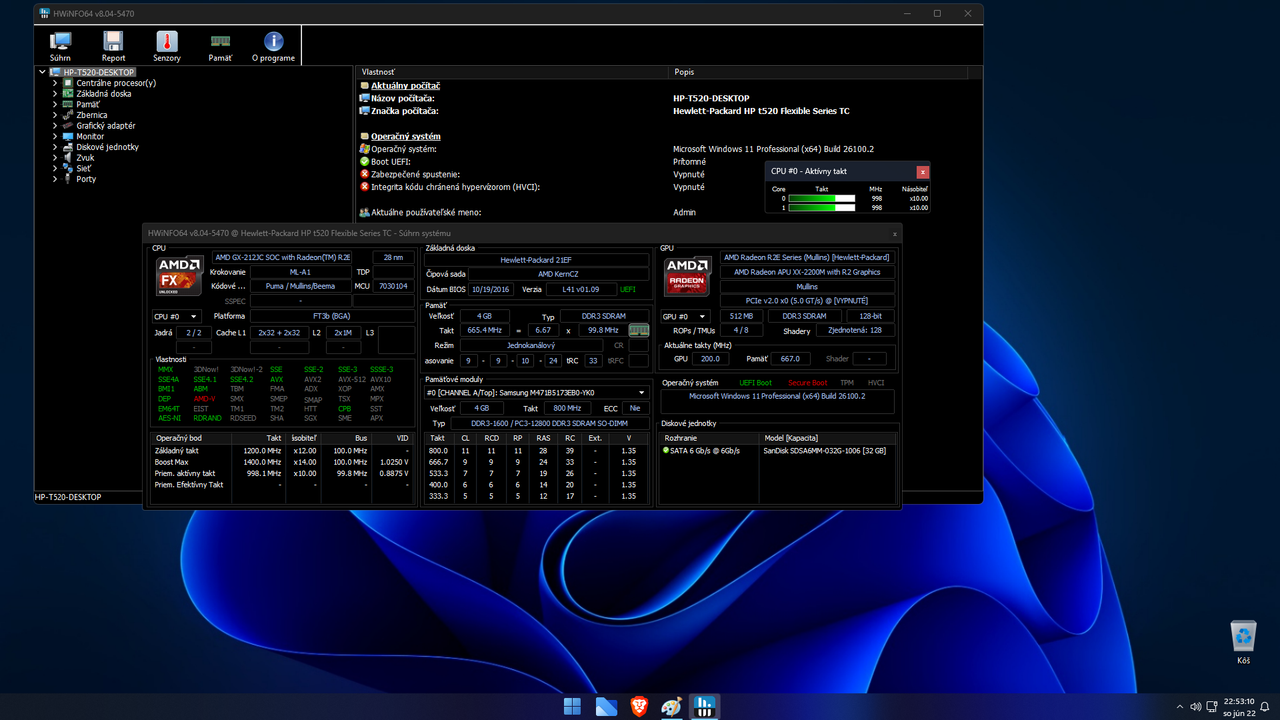
Task: Click the Aktuálny počítač heading
Action: point(406,86)
